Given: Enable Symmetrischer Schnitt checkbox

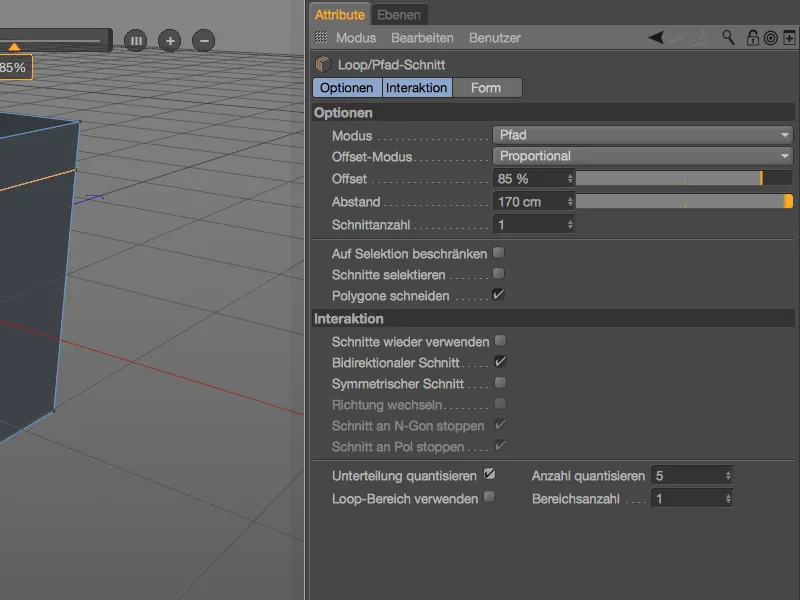Looking at the screenshot, I should pyautogui.click(x=501, y=383).
